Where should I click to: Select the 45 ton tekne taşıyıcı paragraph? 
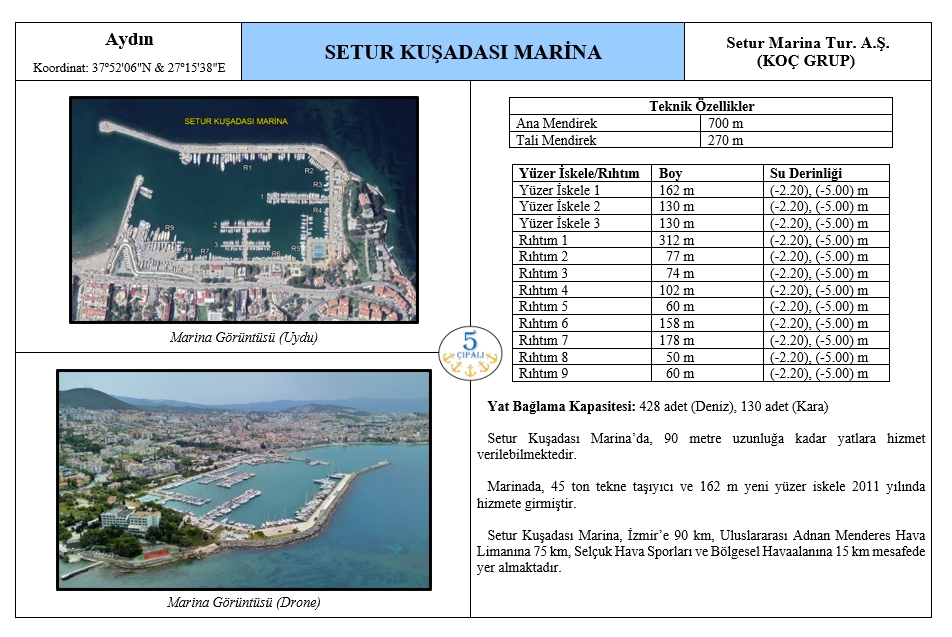click(x=701, y=495)
